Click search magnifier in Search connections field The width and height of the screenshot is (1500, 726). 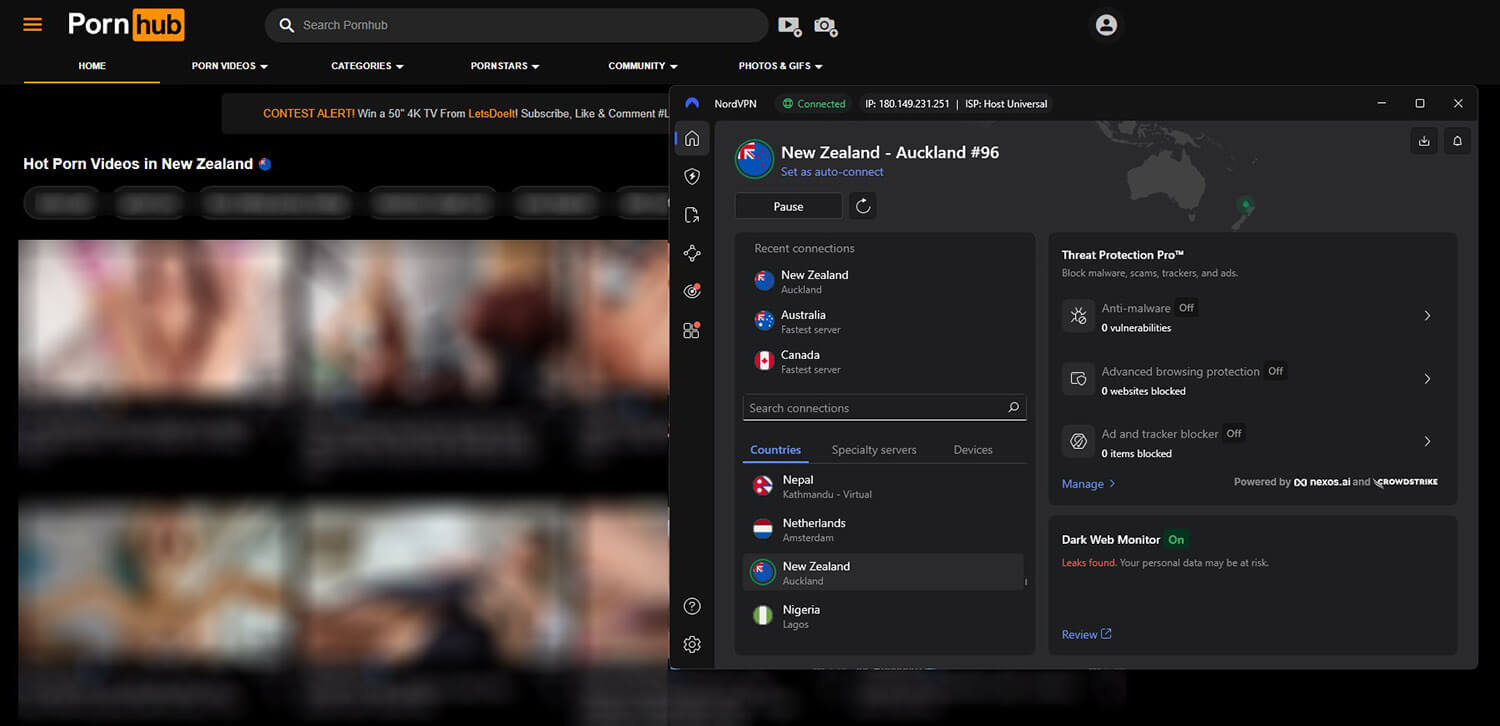(1013, 407)
